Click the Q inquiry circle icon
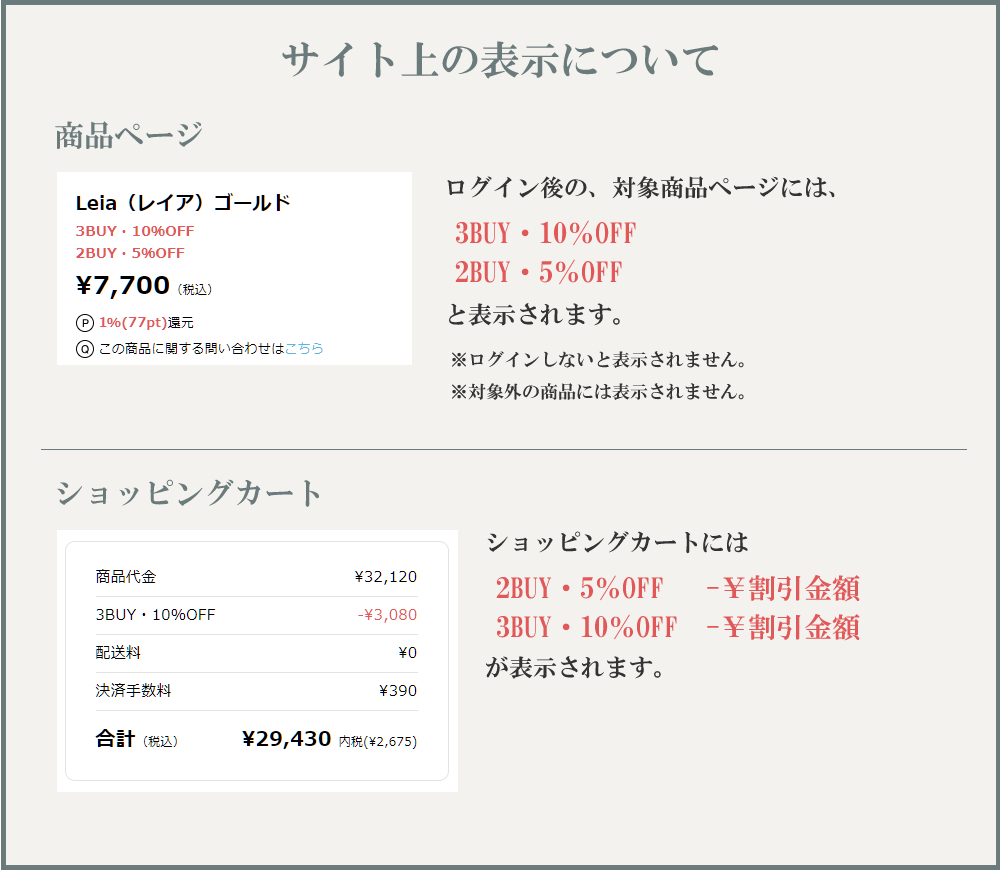The width and height of the screenshot is (1000, 870). click(83, 349)
